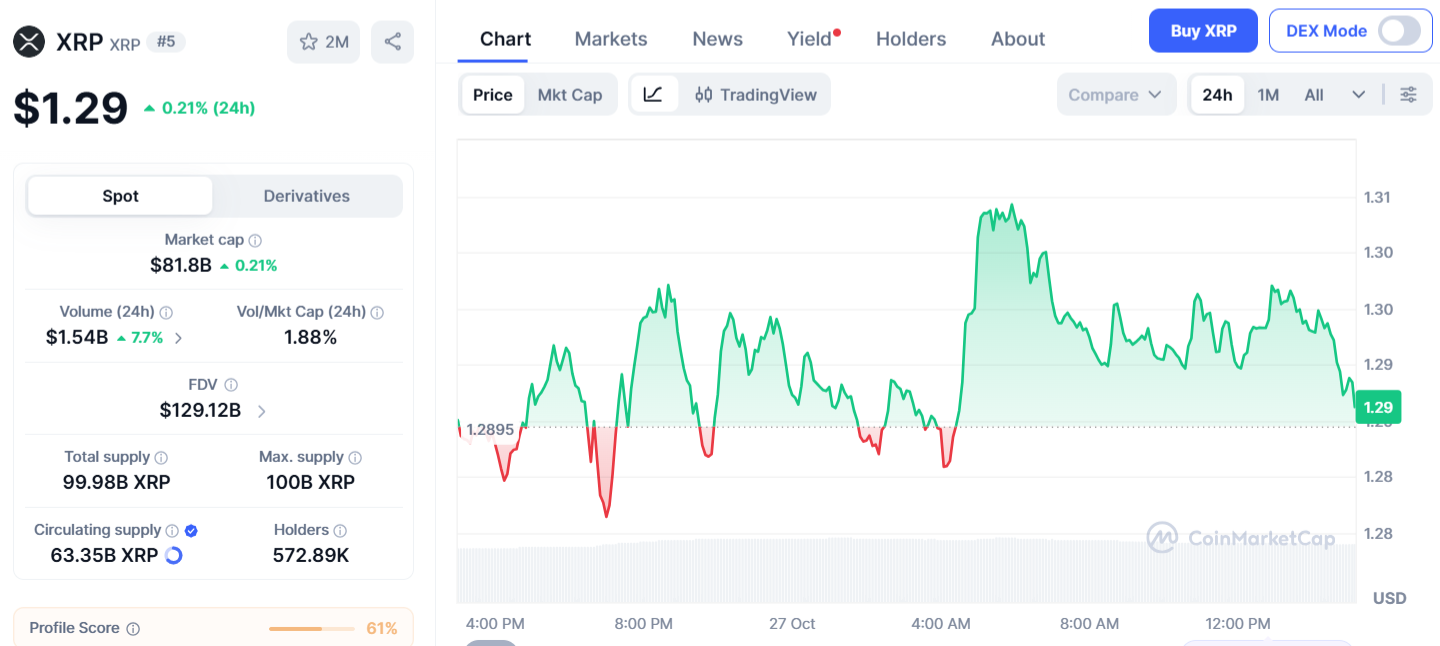This screenshot has width=1440, height=646.
Task: Click the USD currency label on chart
Action: pyautogui.click(x=1390, y=598)
